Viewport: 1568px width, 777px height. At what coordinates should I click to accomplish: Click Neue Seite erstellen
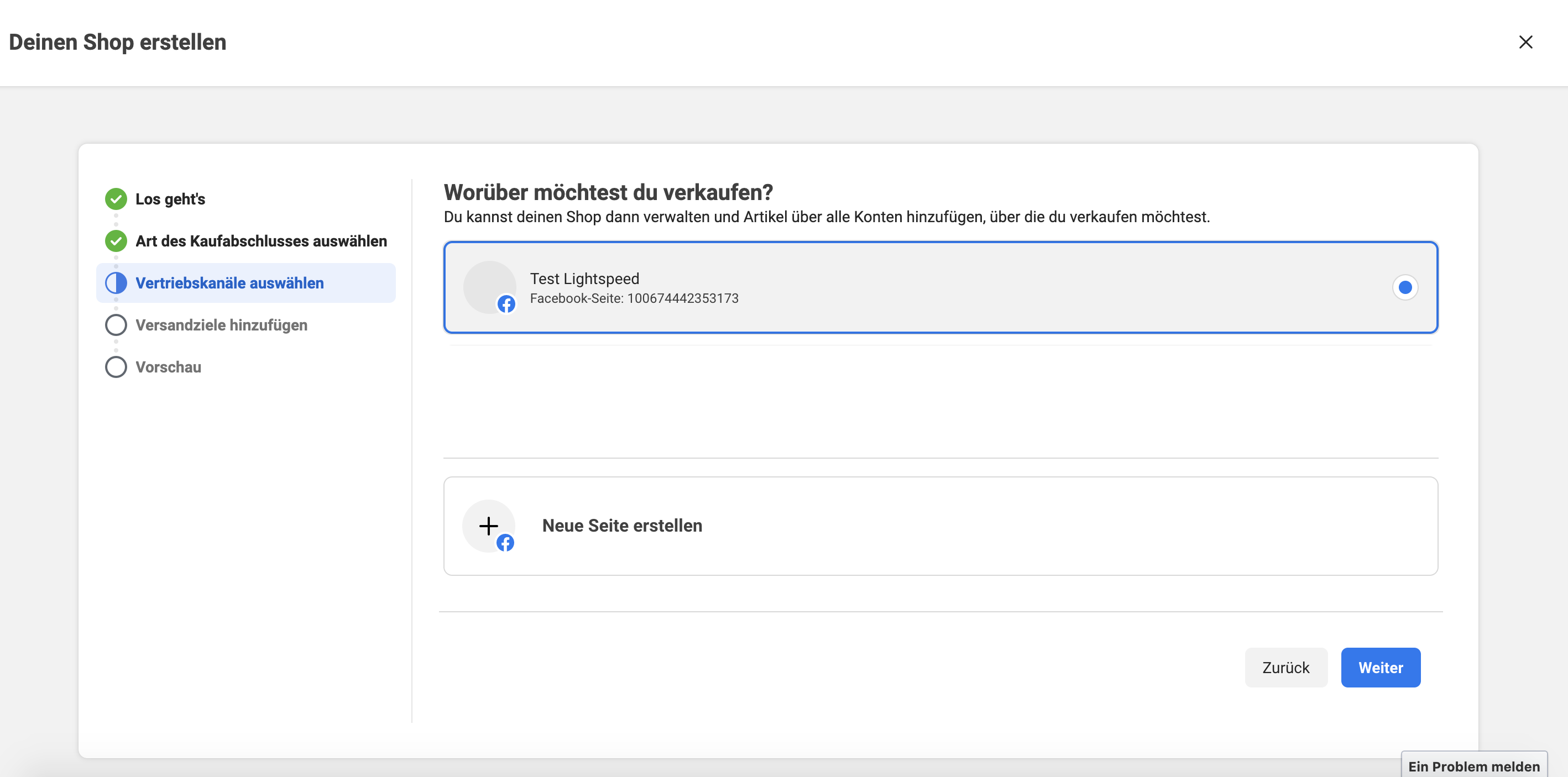click(940, 526)
